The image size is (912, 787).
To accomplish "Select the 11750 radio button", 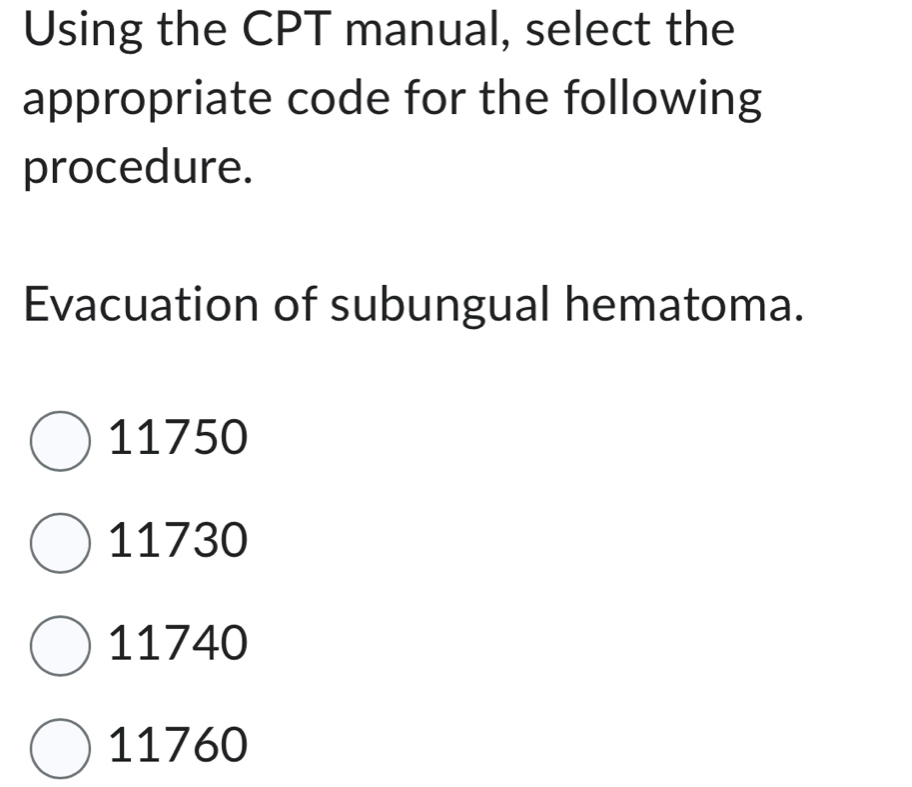I will click(x=60, y=440).
